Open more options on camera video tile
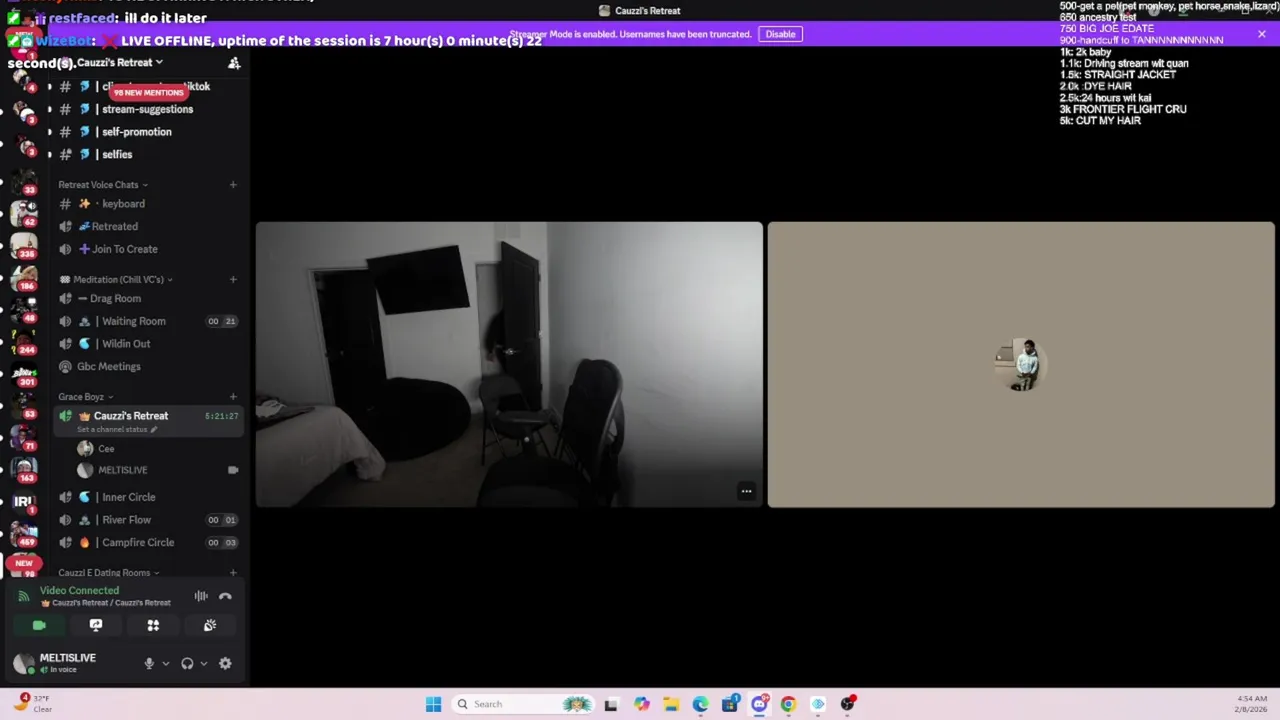 [x=746, y=491]
